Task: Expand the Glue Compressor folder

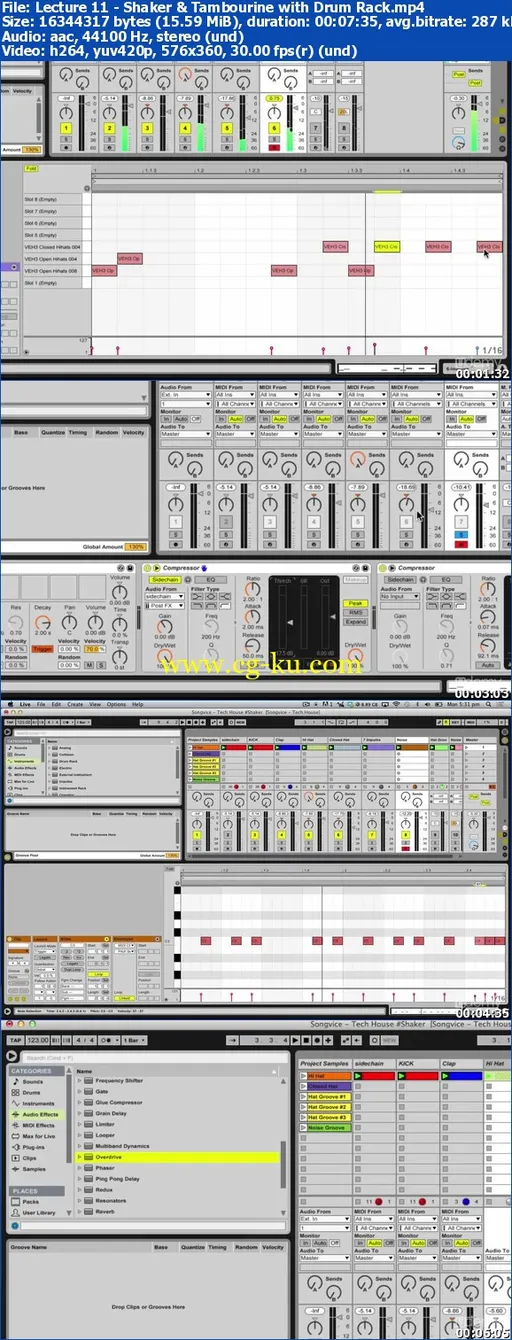Action: [81, 1102]
